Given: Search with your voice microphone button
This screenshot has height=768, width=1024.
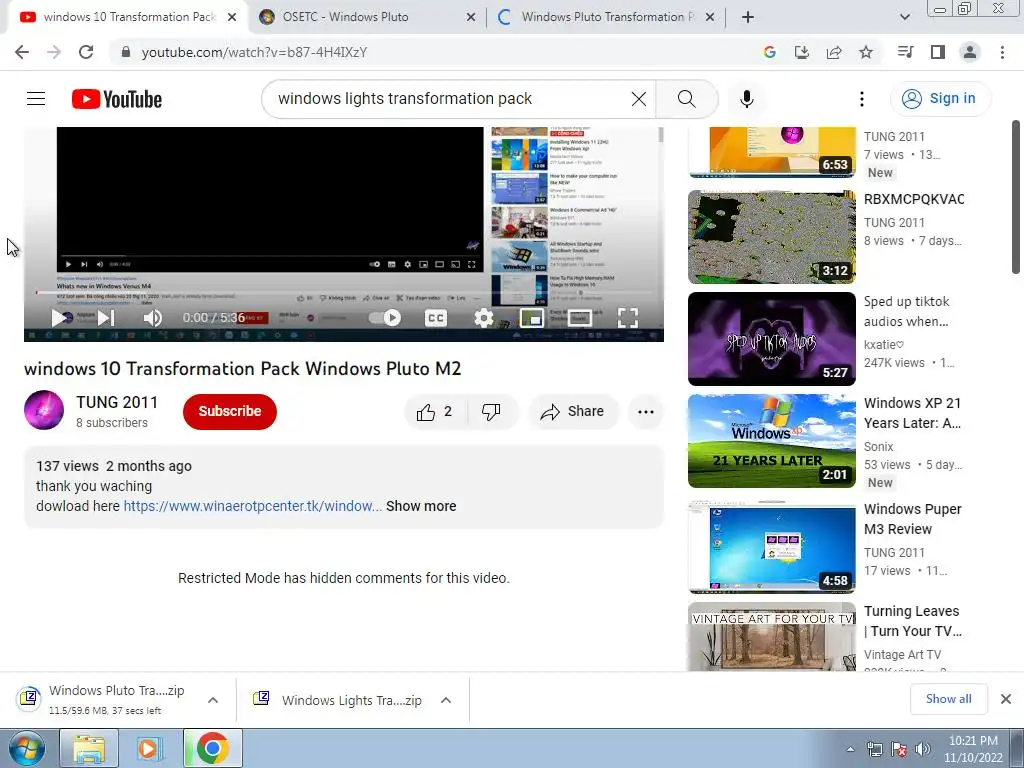Looking at the screenshot, I should click(x=746, y=99).
